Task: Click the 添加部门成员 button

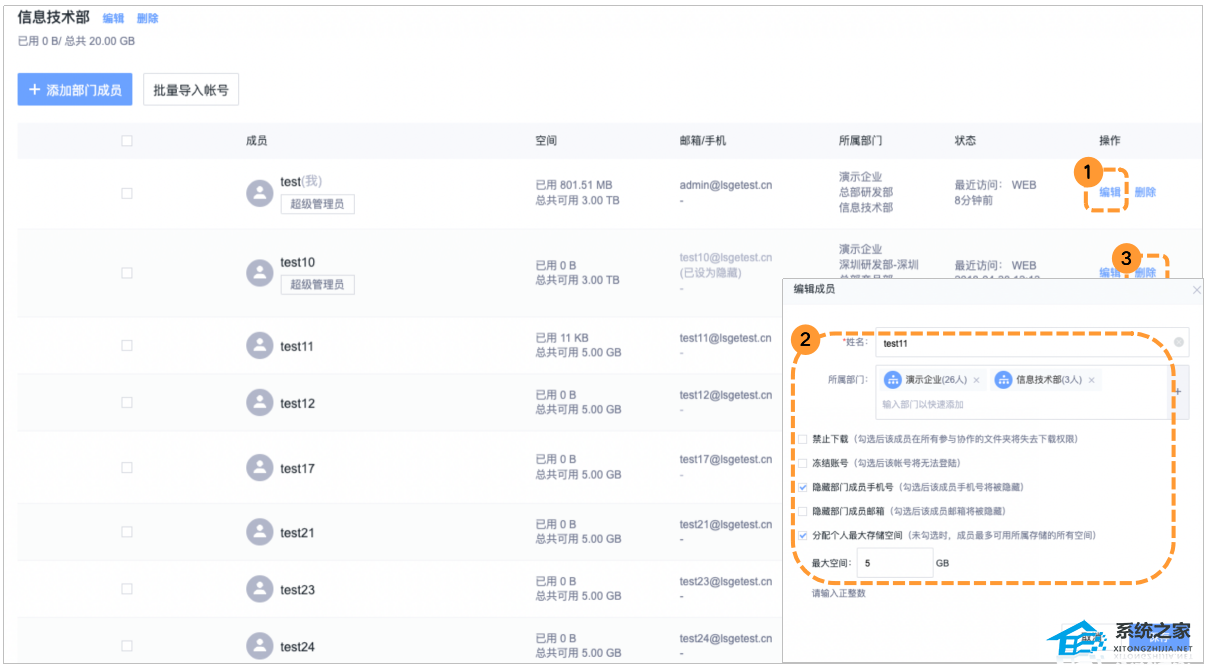Action: pyautogui.click(x=75, y=90)
